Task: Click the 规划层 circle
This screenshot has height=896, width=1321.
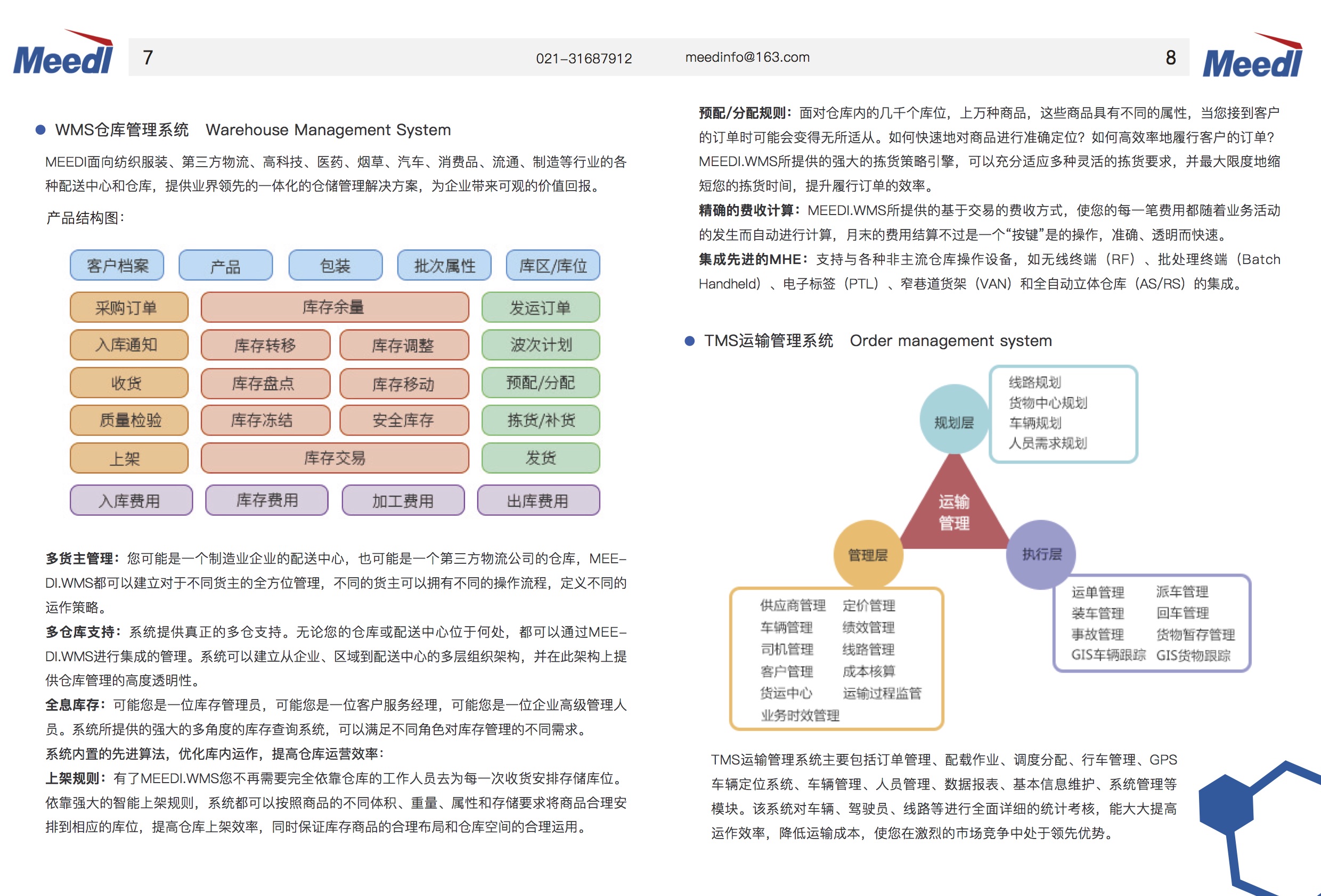Action: click(x=954, y=420)
